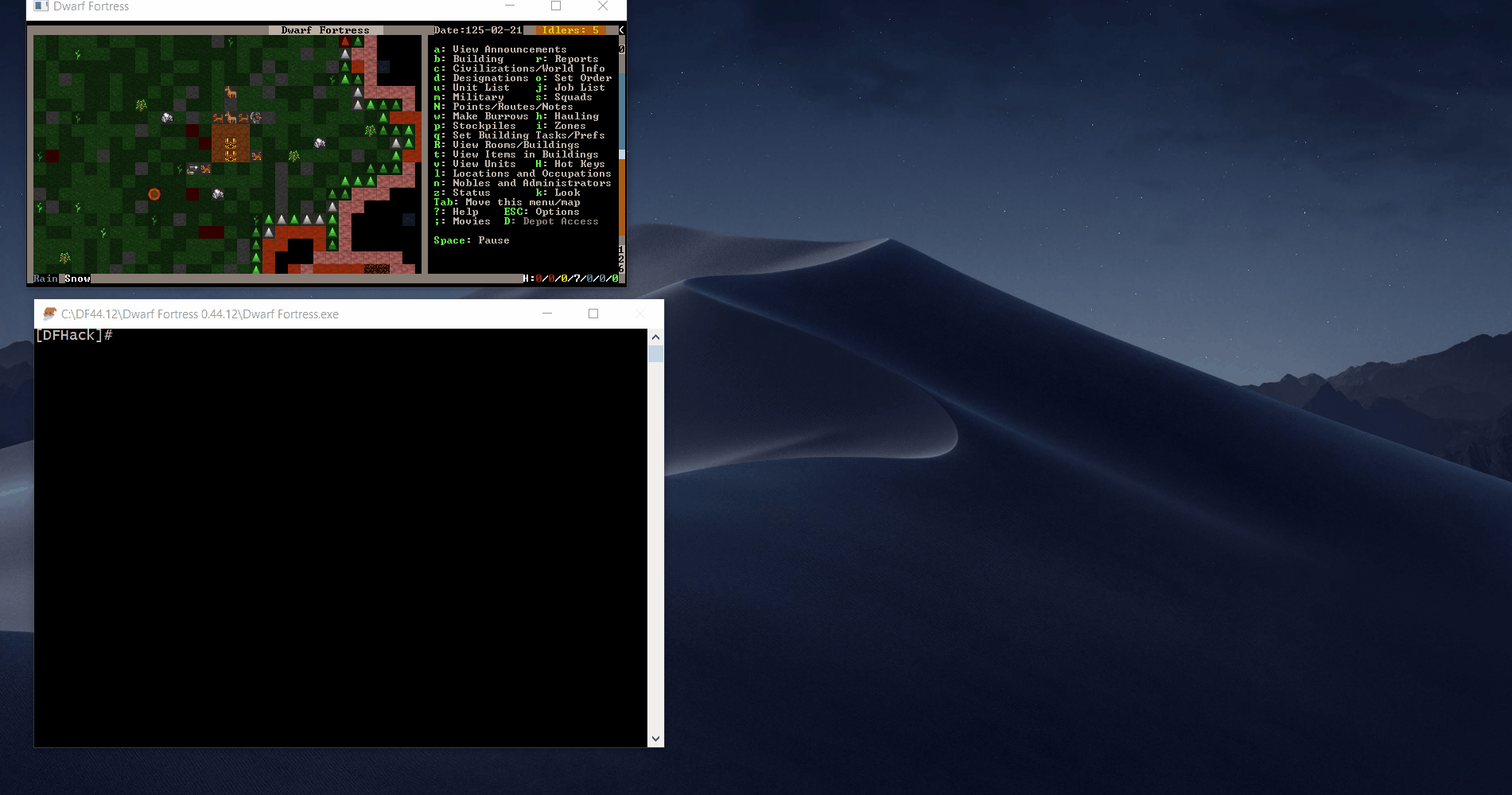Select Set Building Tasks/Prefs
This screenshot has height=795, width=1512.
pos(519,135)
